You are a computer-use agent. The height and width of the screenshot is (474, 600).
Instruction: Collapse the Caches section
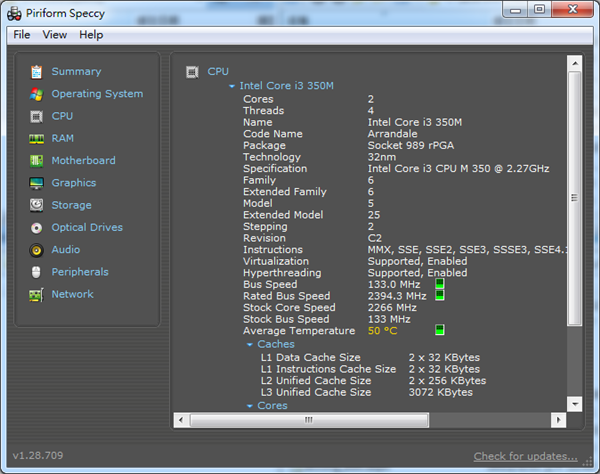click(250, 345)
